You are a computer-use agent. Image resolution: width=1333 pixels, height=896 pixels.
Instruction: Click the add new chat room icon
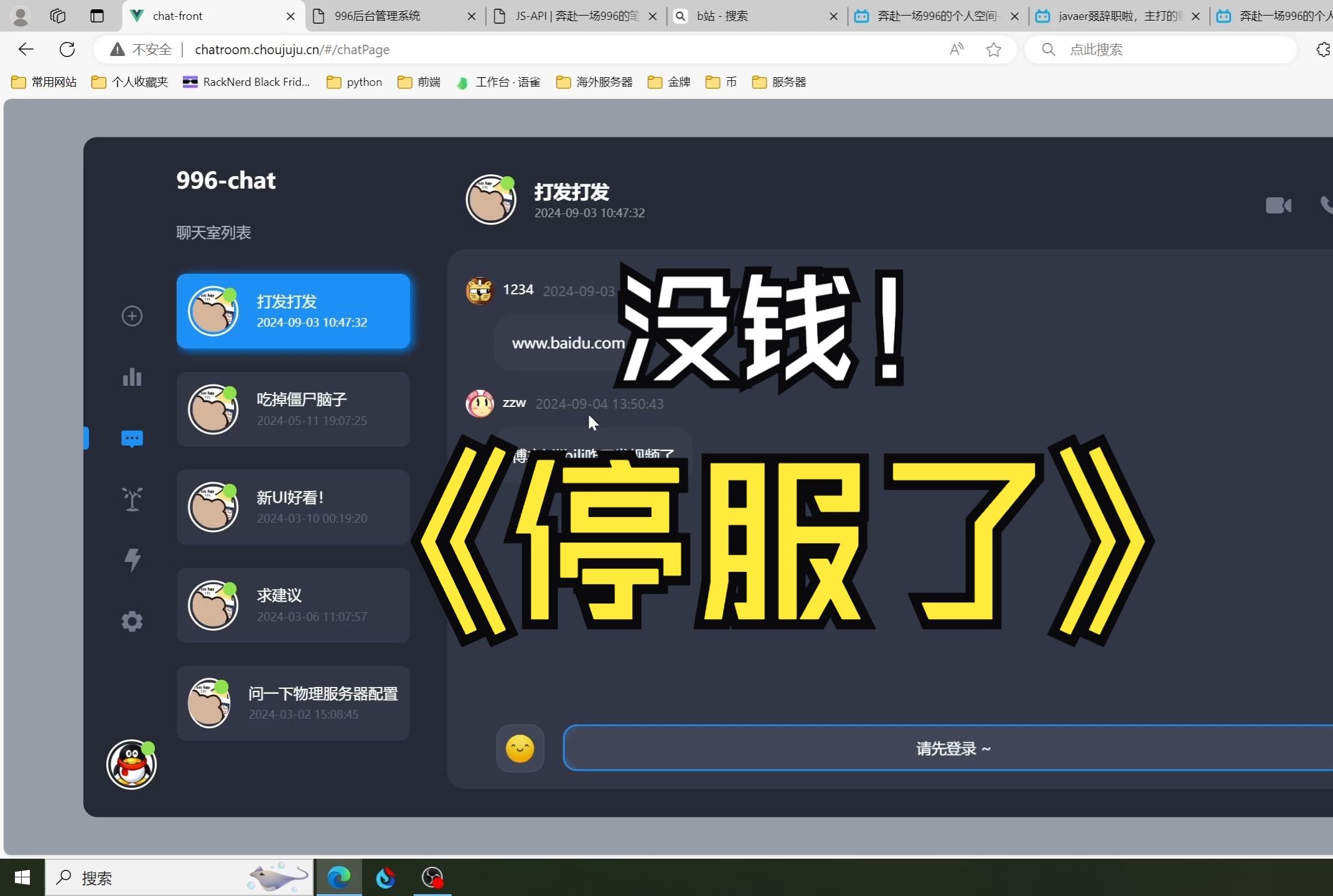(131, 316)
